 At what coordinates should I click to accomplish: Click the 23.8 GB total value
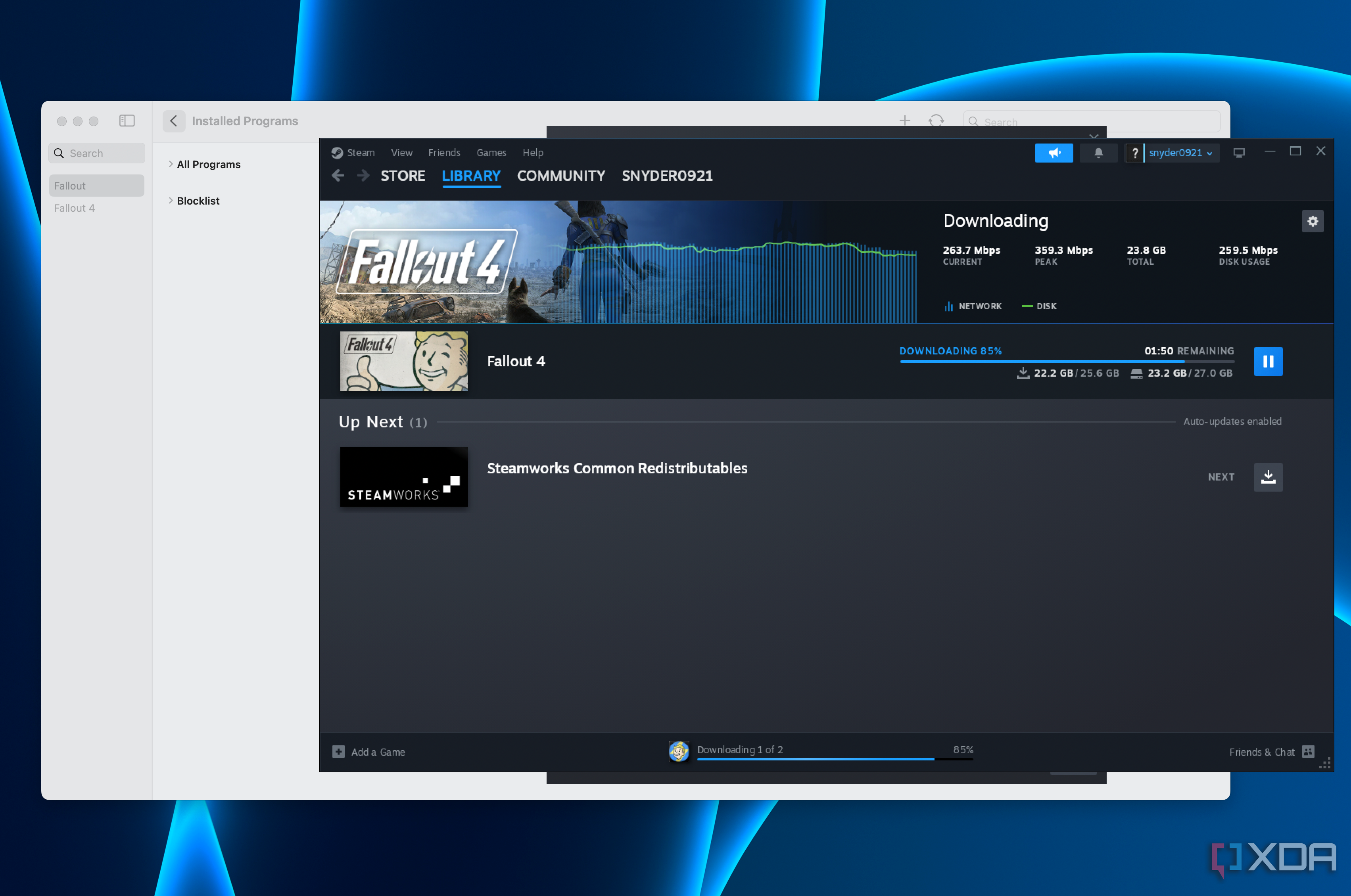pyautogui.click(x=1146, y=250)
